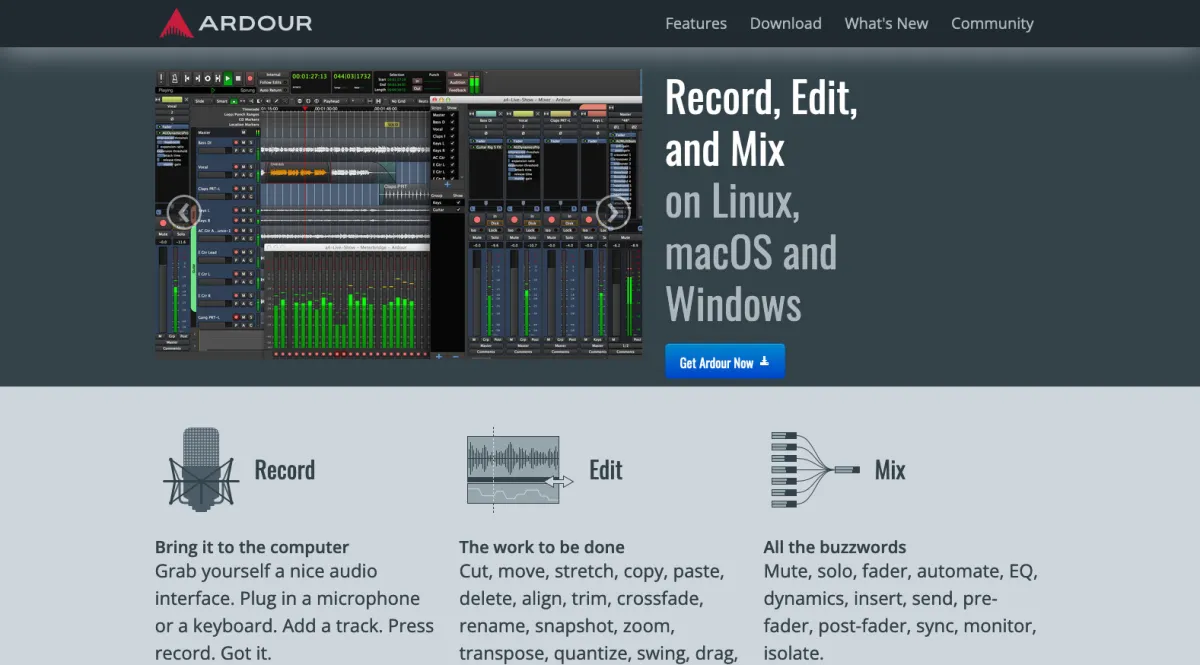Visit the Community page
Screen dimensions: 1200x665
(992, 23)
